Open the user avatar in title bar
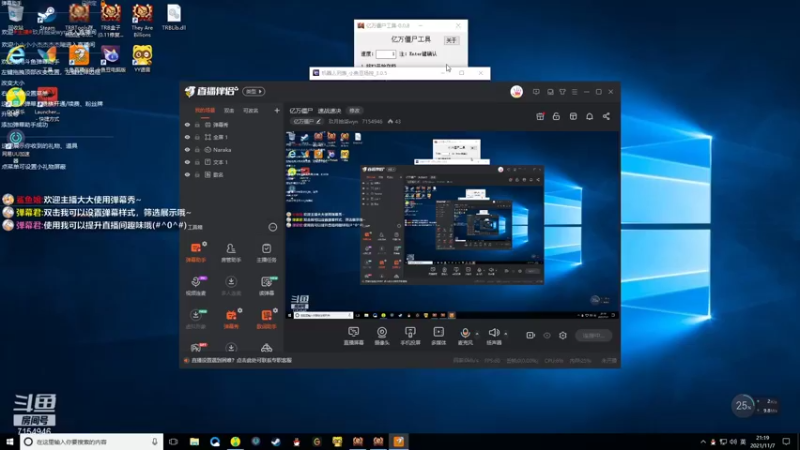The height and width of the screenshot is (450, 800). tap(516, 92)
